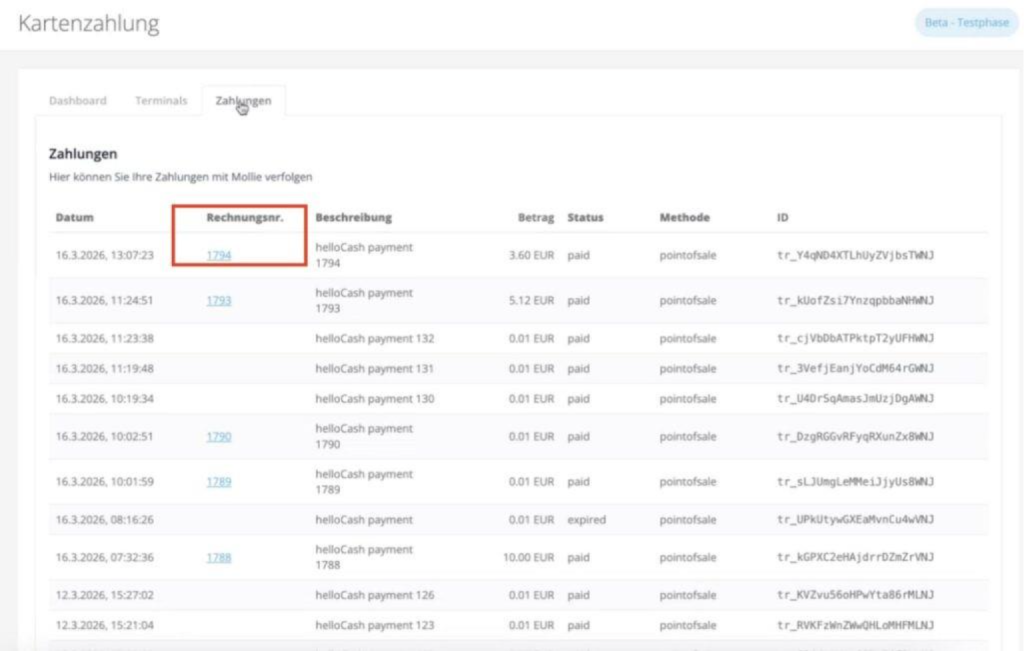
Task: Open invoice link 1794
Action: (x=219, y=255)
